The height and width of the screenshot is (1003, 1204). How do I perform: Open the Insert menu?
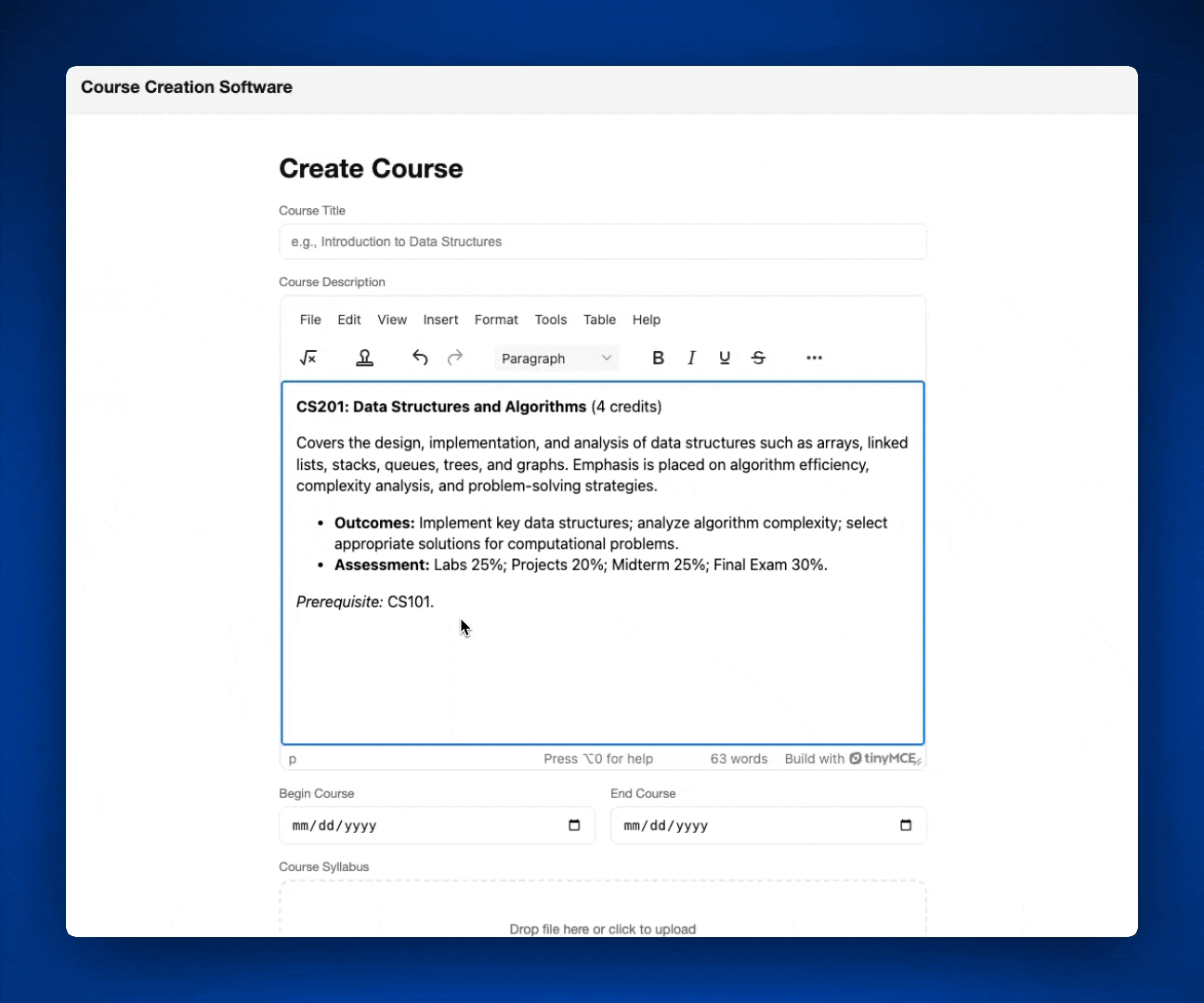tap(440, 319)
